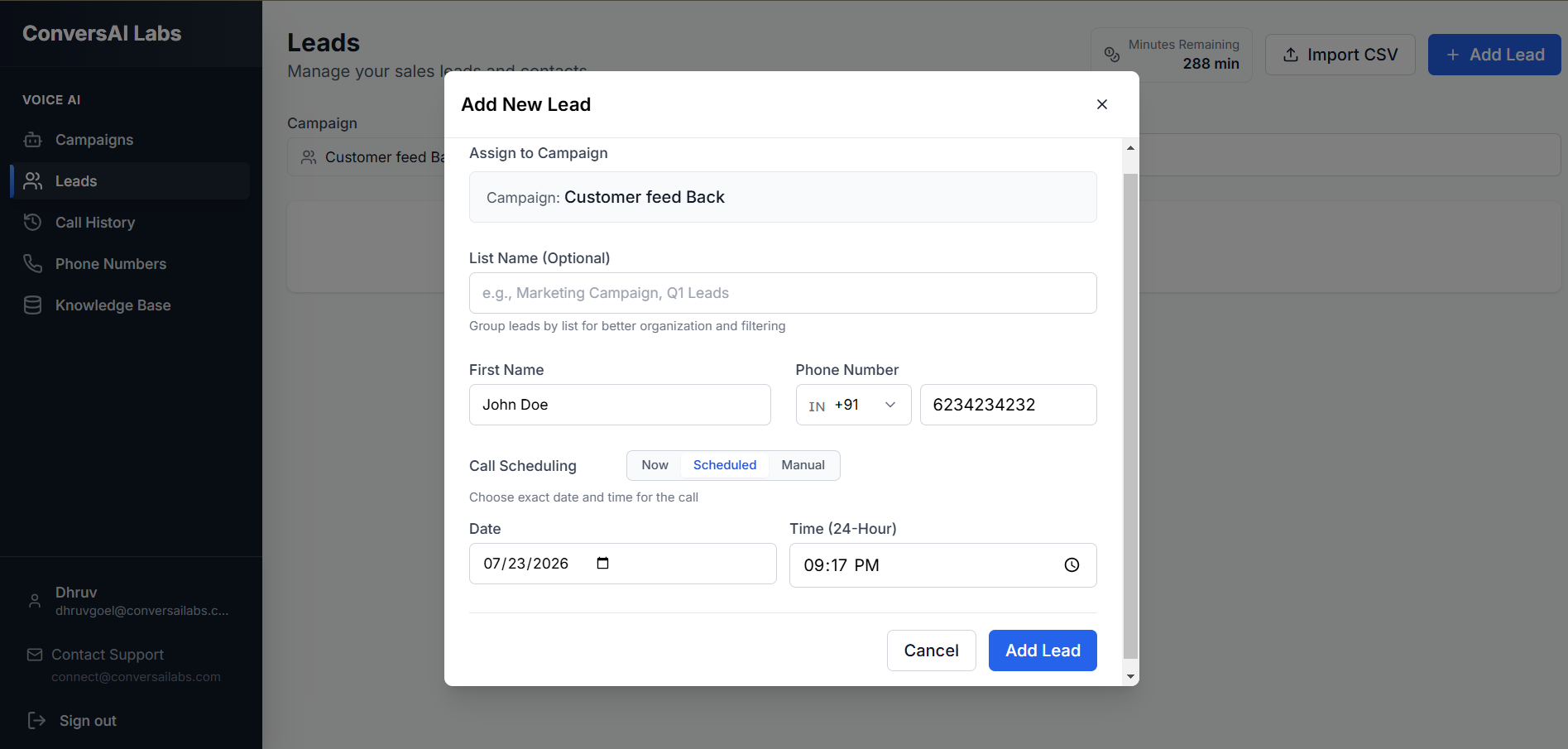Viewport: 1568px width, 749px height.
Task: Click the Call History clock icon
Action: point(33,223)
